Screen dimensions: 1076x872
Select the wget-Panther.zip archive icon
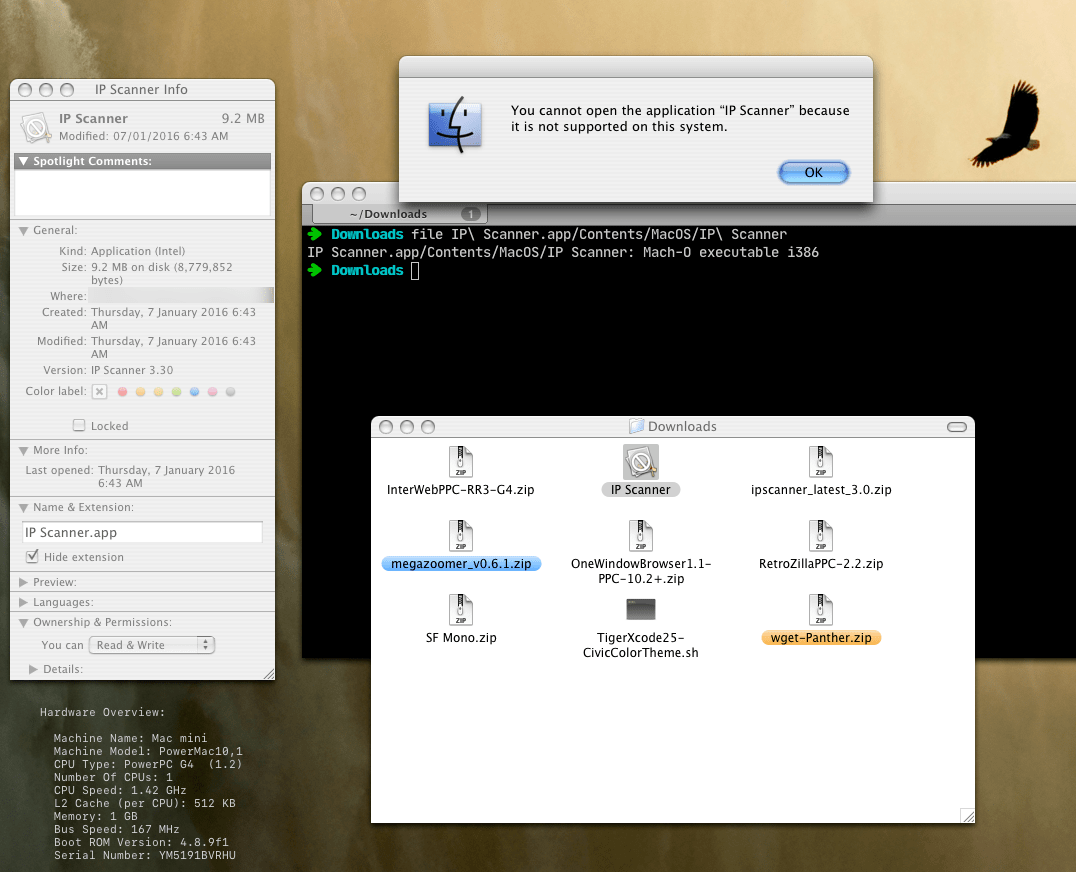point(821,610)
